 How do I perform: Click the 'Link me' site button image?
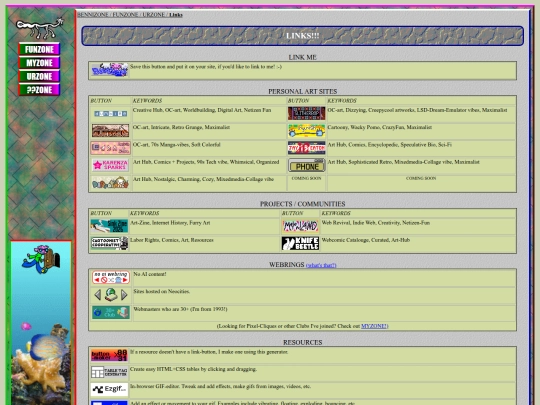pyautogui.click(x=110, y=70)
